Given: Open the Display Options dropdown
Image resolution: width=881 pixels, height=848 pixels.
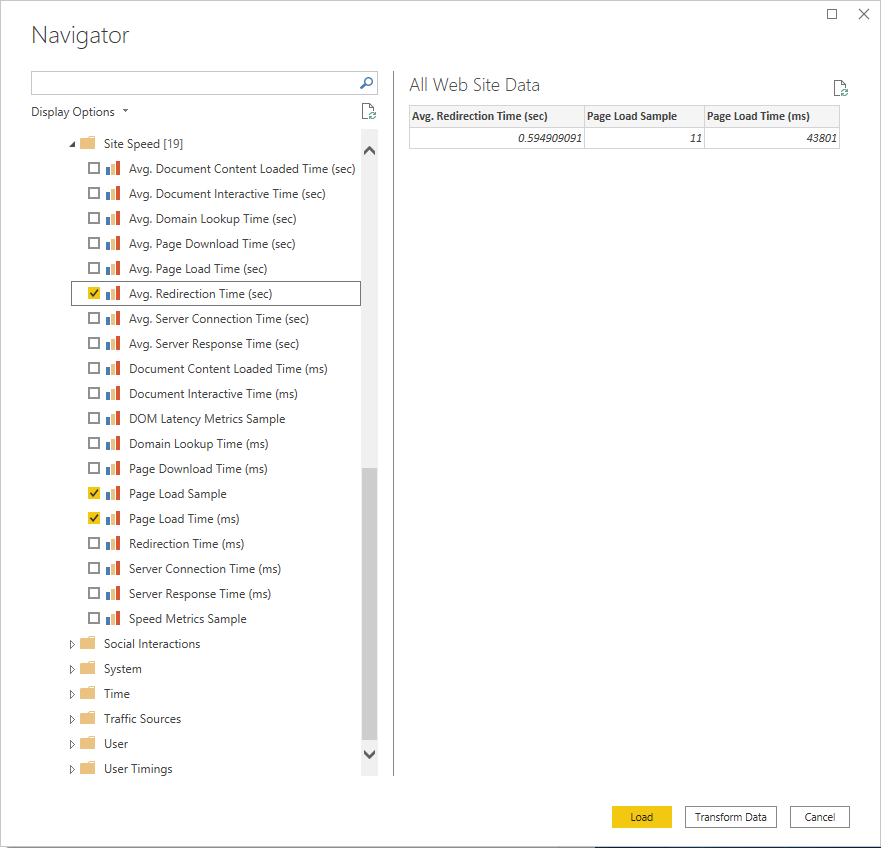Looking at the screenshot, I should (x=79, y=112).
